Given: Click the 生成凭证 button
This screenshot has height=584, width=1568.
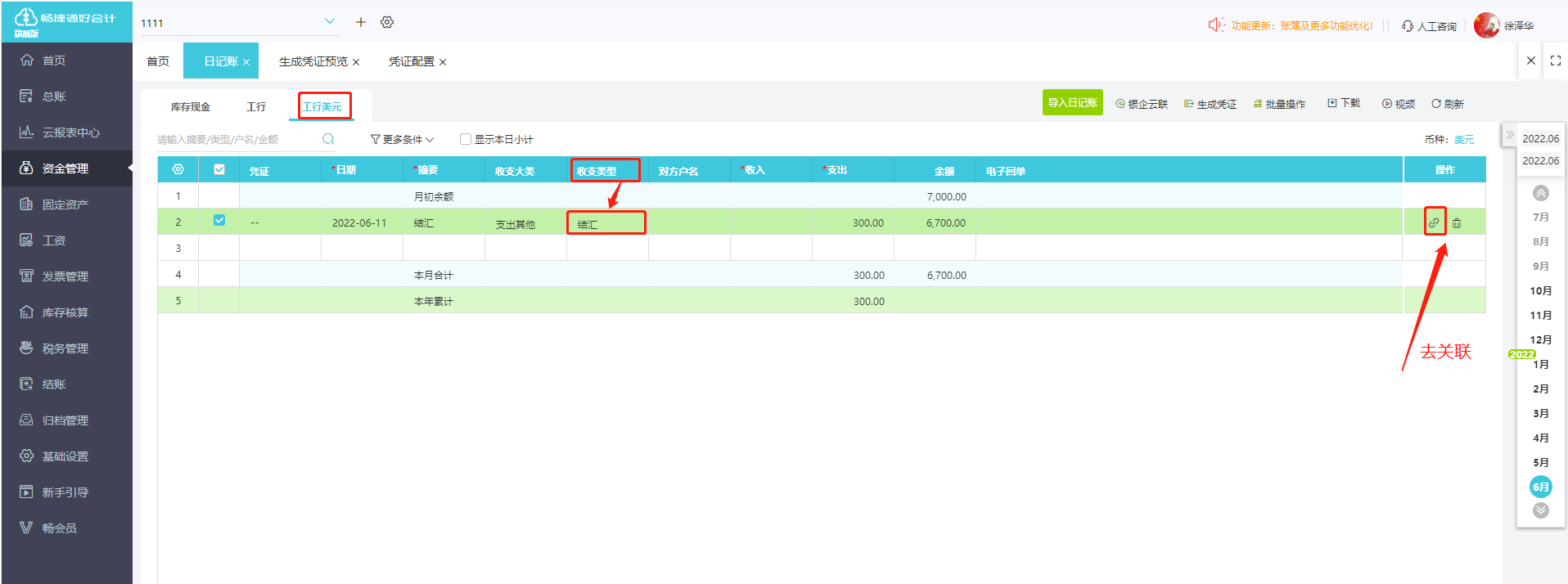Looking at the screenshot, I should (x=1210, y=104).
